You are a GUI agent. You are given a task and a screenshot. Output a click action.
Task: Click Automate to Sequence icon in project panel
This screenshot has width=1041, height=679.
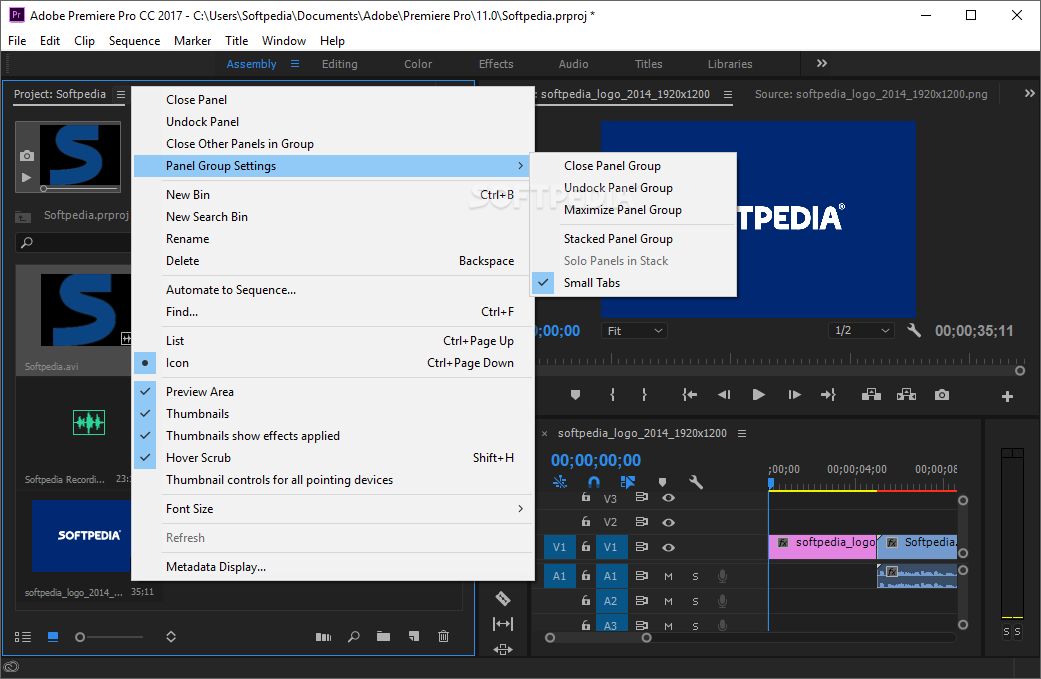click(323, 637)
